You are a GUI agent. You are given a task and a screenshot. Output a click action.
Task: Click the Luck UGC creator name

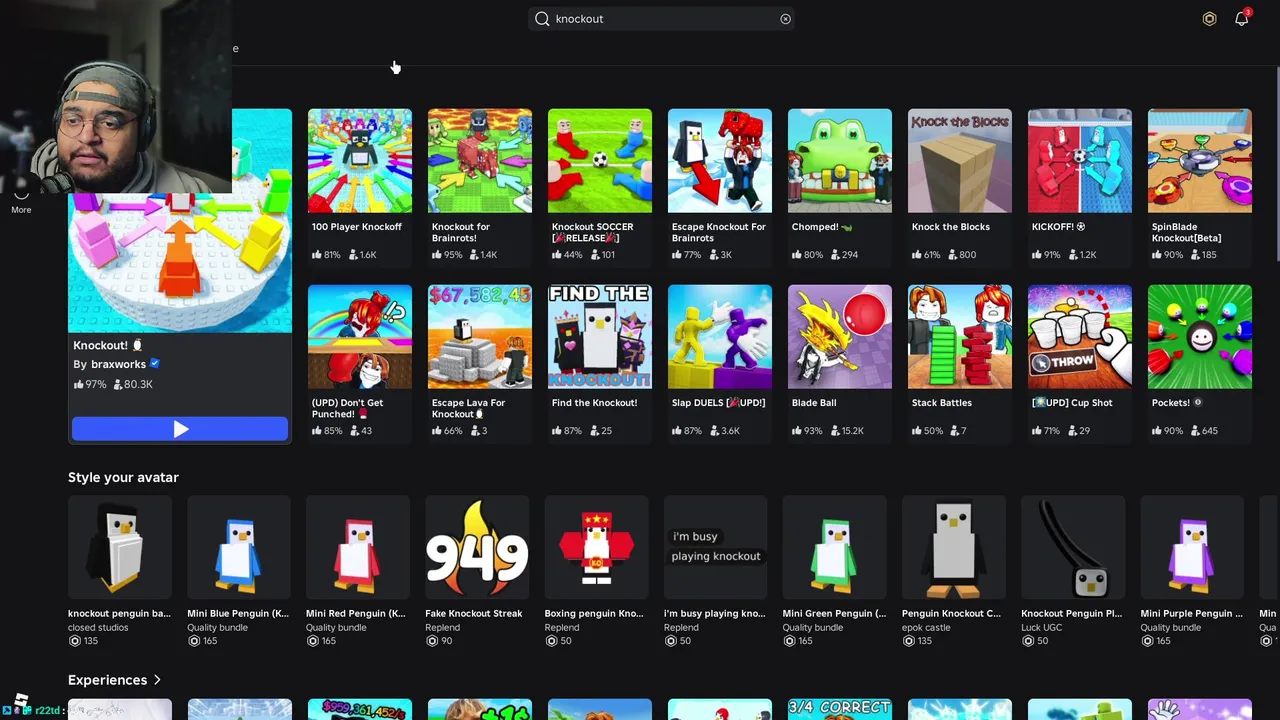coord(1043,628)
